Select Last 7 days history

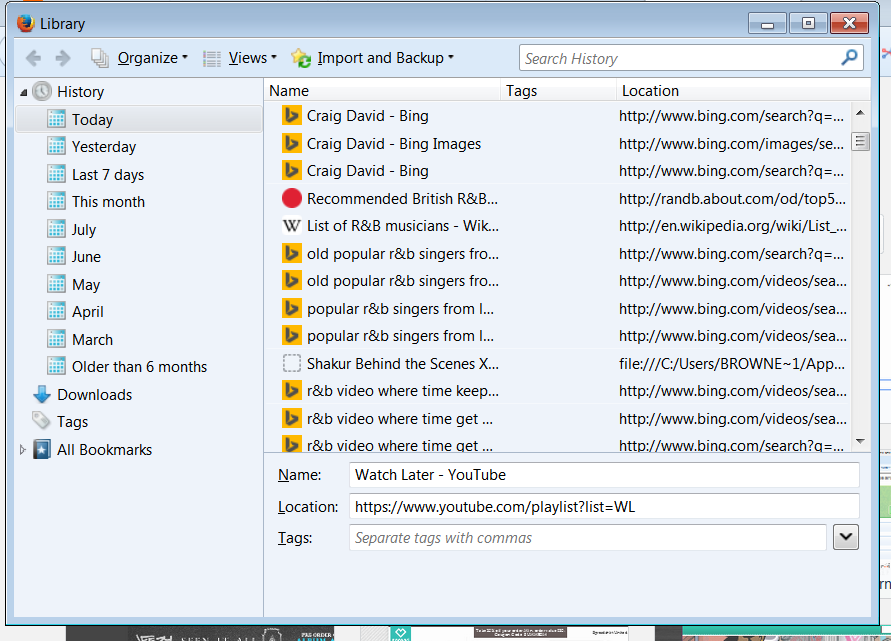click(x=108, y=175)
